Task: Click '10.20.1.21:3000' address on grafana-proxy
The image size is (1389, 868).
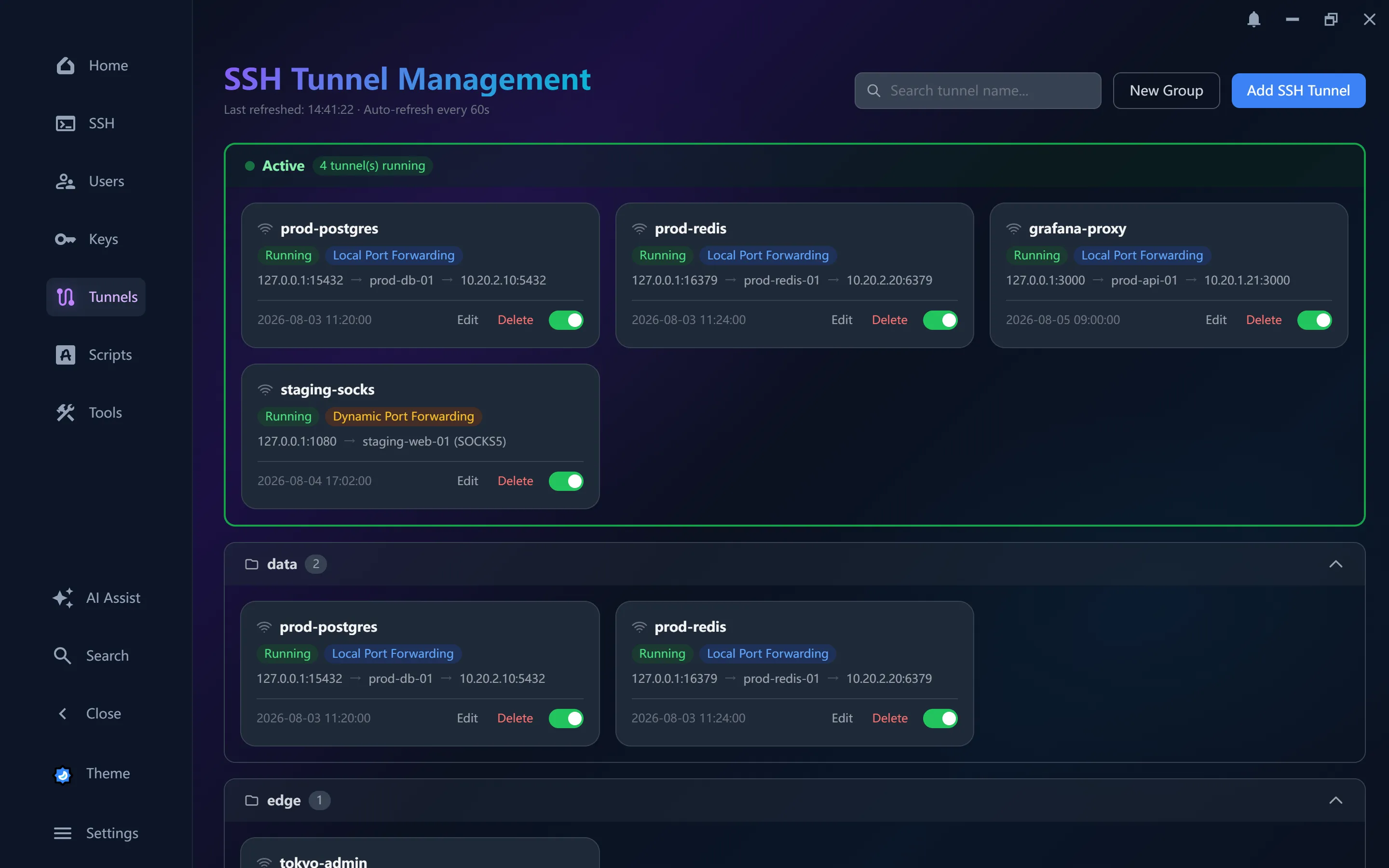Action: click(1247, 280)
